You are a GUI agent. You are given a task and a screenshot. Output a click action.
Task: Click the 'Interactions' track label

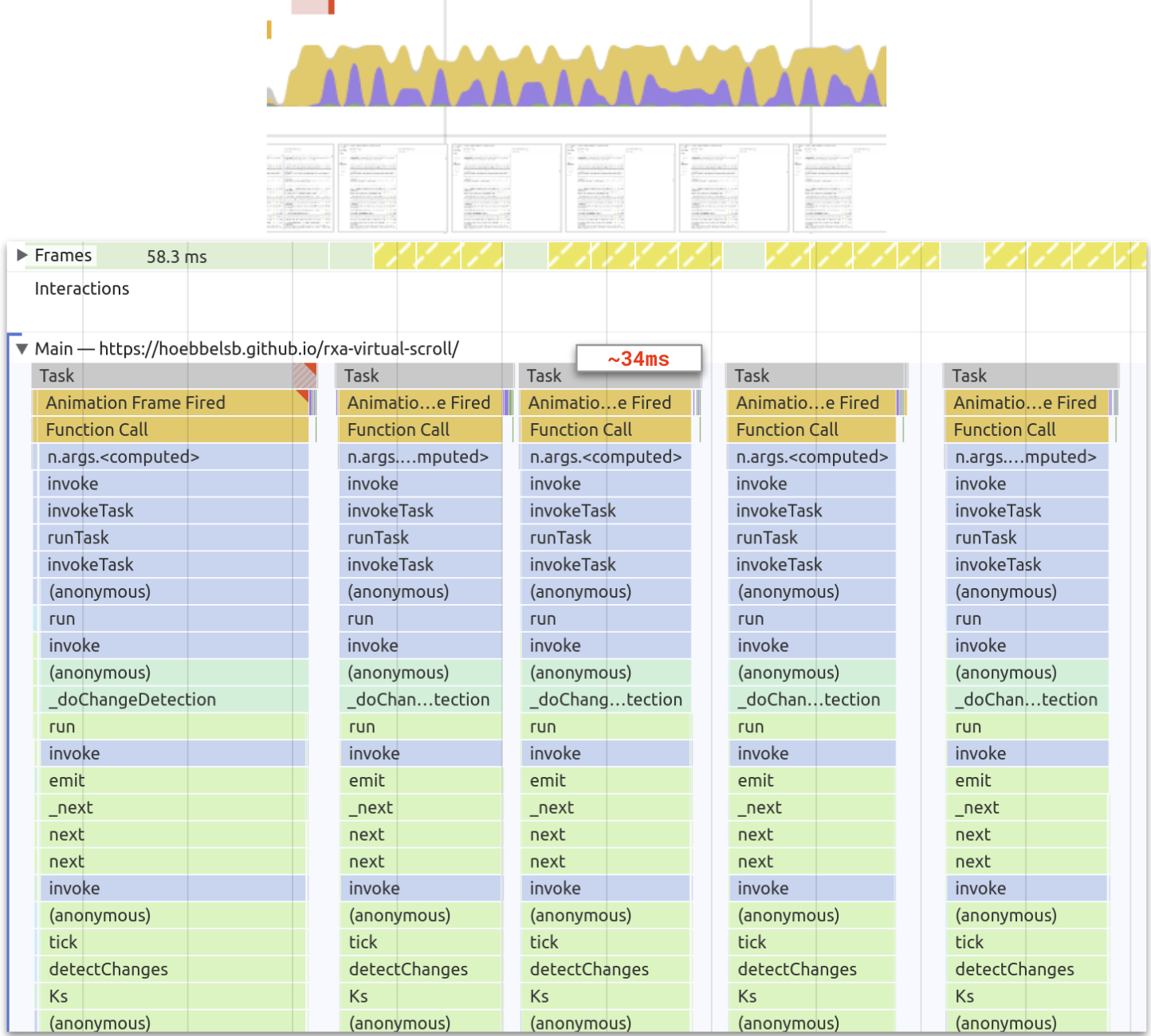(x=81, y=288)
